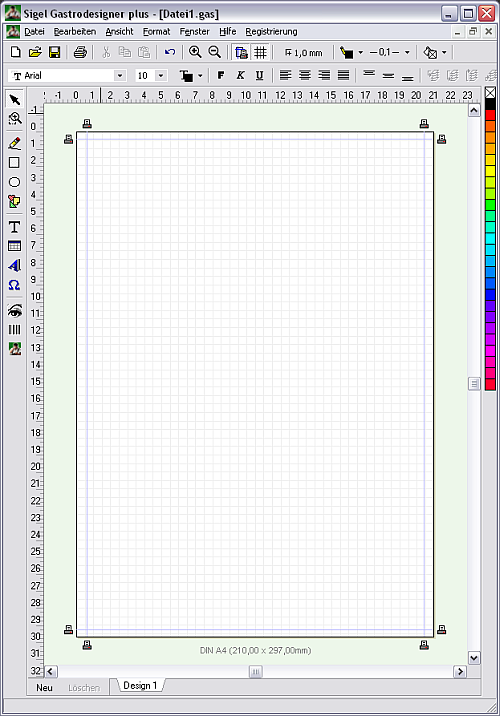Screen dimensions: 500x716
Task: Select the rectangle drawing tool
Action: (14, 163)
